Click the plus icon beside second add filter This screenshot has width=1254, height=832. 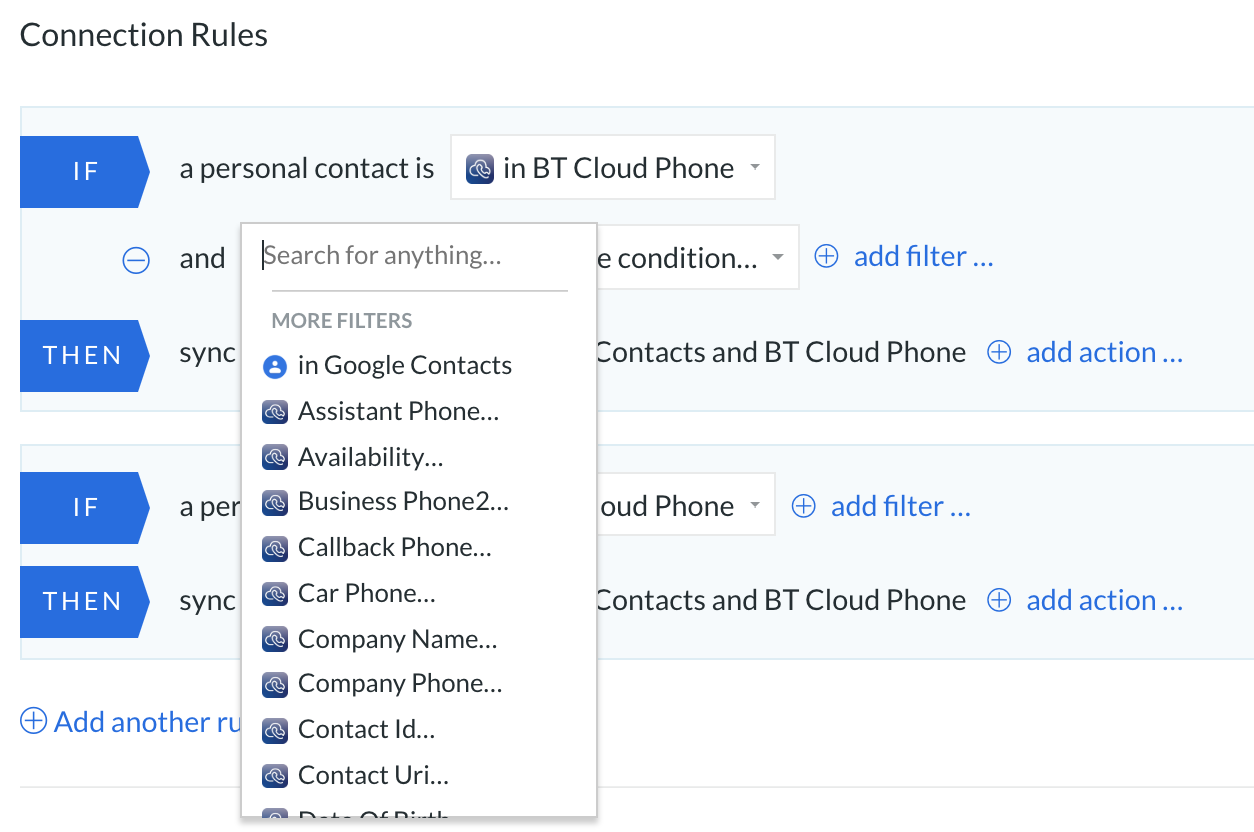point(803,506)
